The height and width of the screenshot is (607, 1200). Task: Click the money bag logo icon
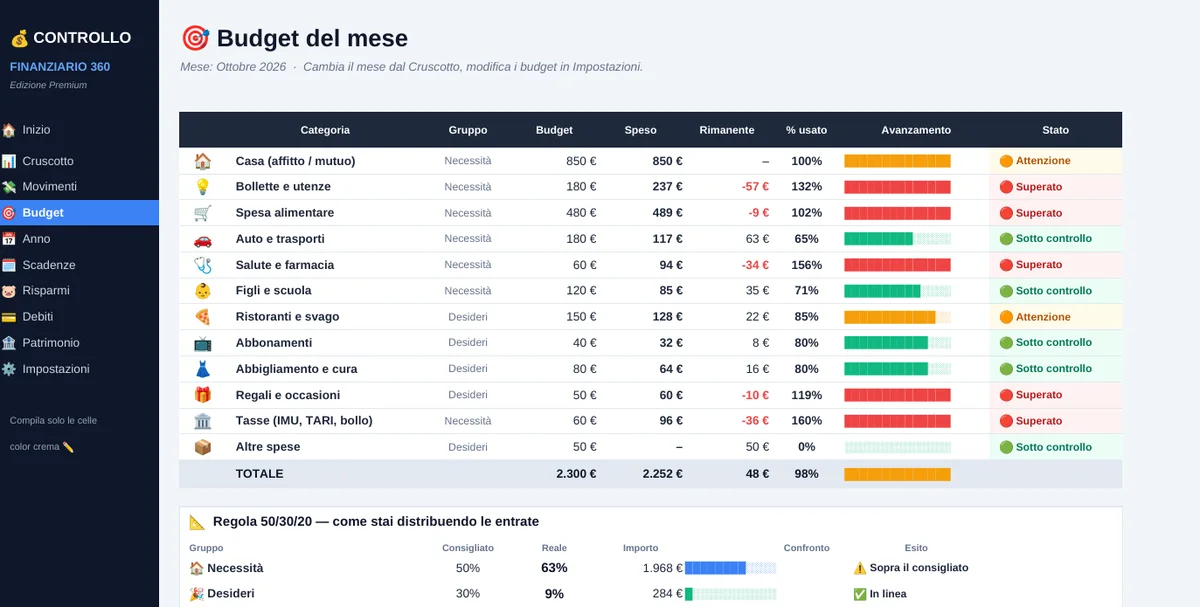(19, 38)
